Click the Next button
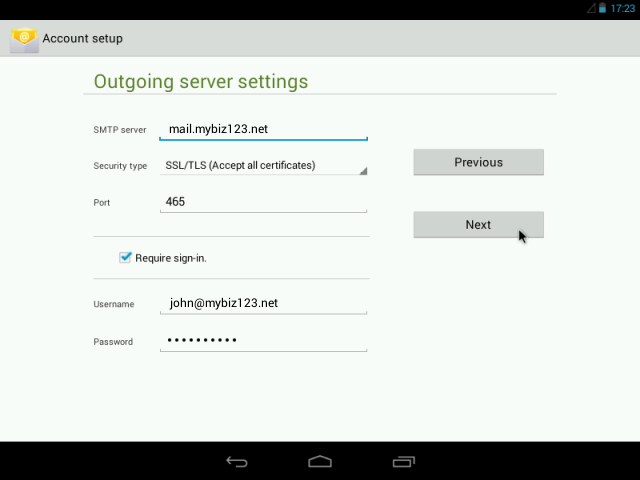 [478, 224]
